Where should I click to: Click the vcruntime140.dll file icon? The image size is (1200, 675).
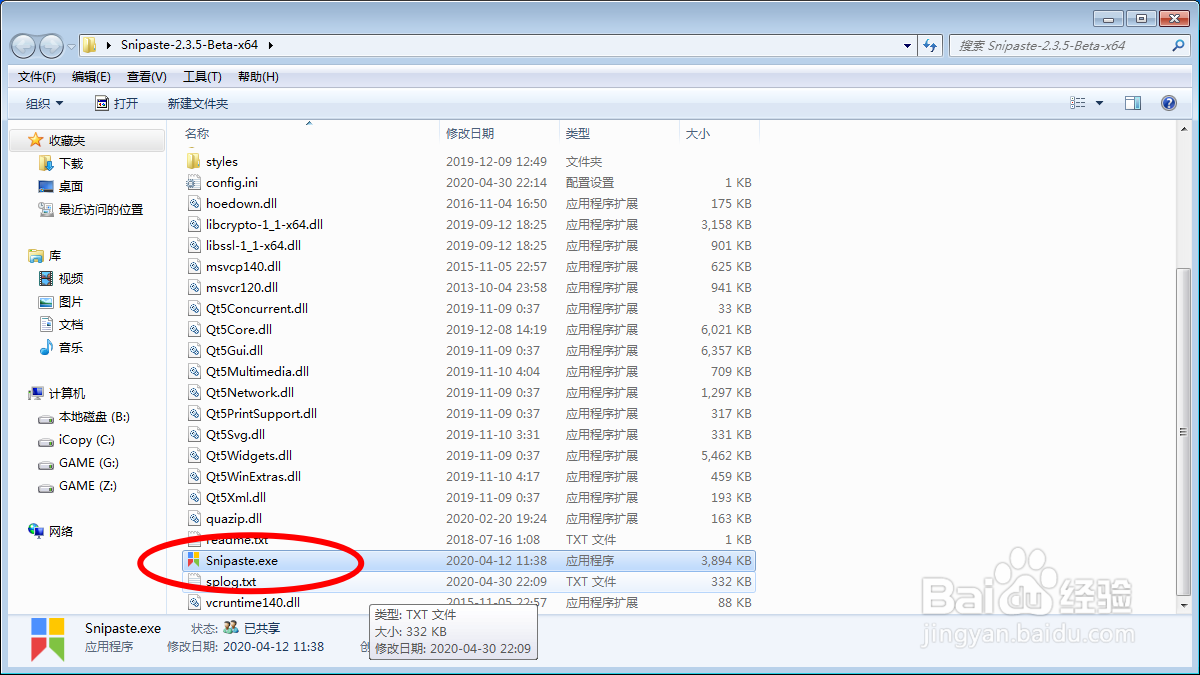click(x=195, y=602)
